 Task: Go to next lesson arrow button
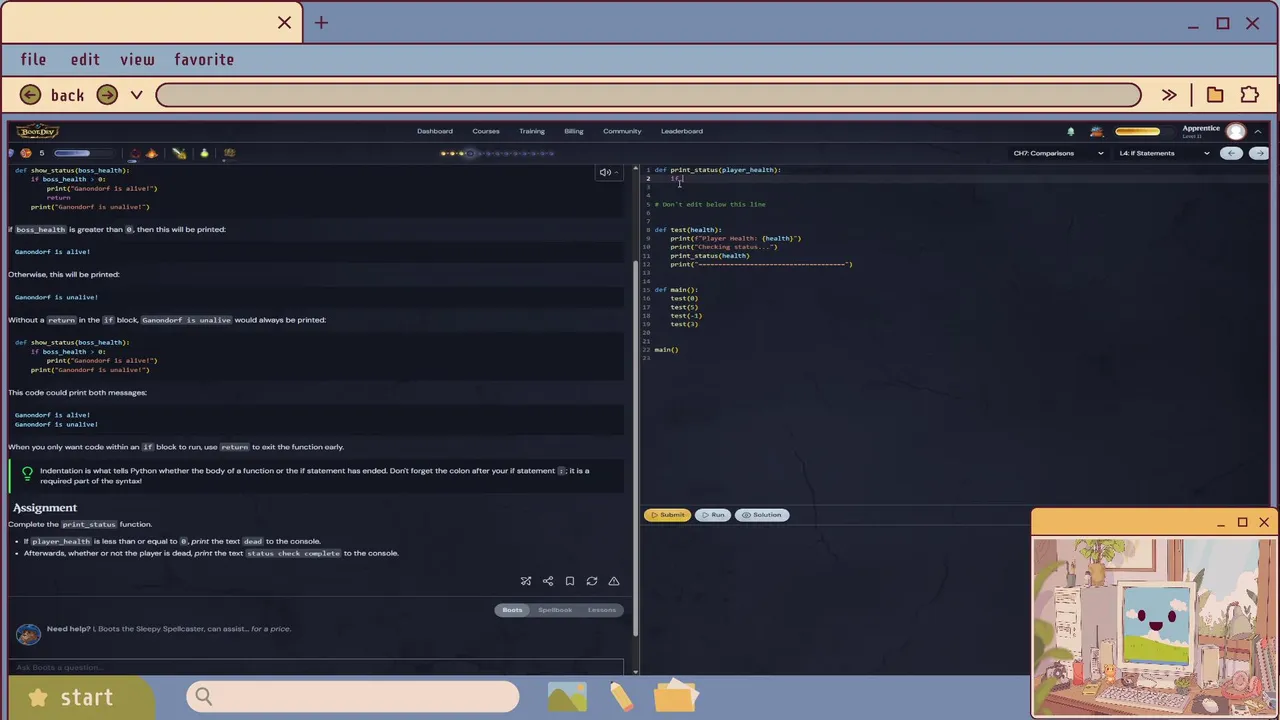[x=1259, y=153]
